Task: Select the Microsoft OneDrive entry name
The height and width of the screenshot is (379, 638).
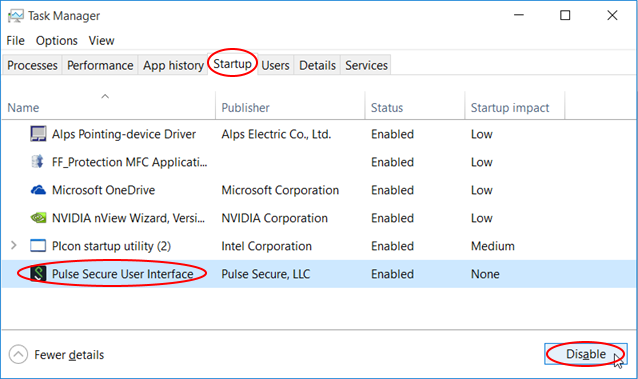Action: pos(103,190)
